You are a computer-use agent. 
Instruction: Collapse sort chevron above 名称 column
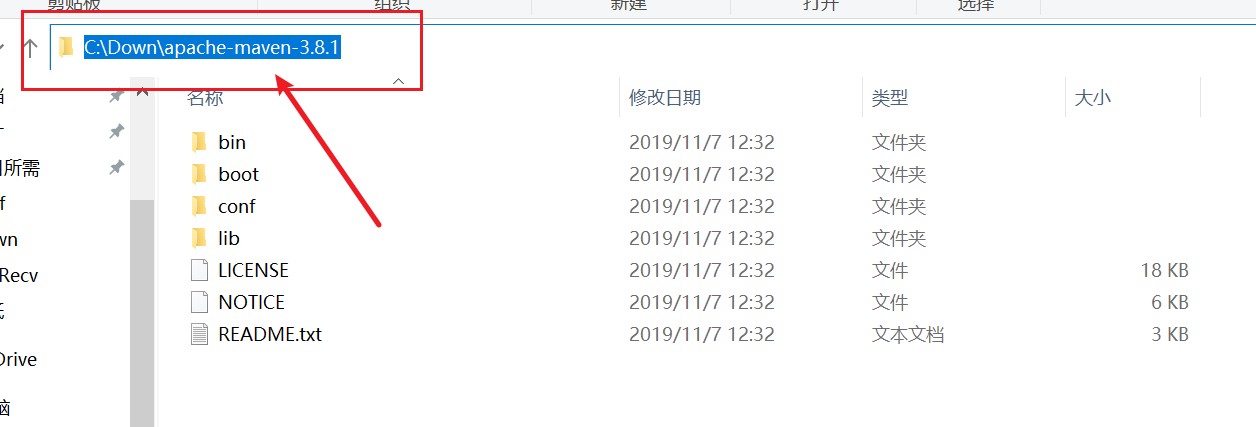[x=398, y=80]
